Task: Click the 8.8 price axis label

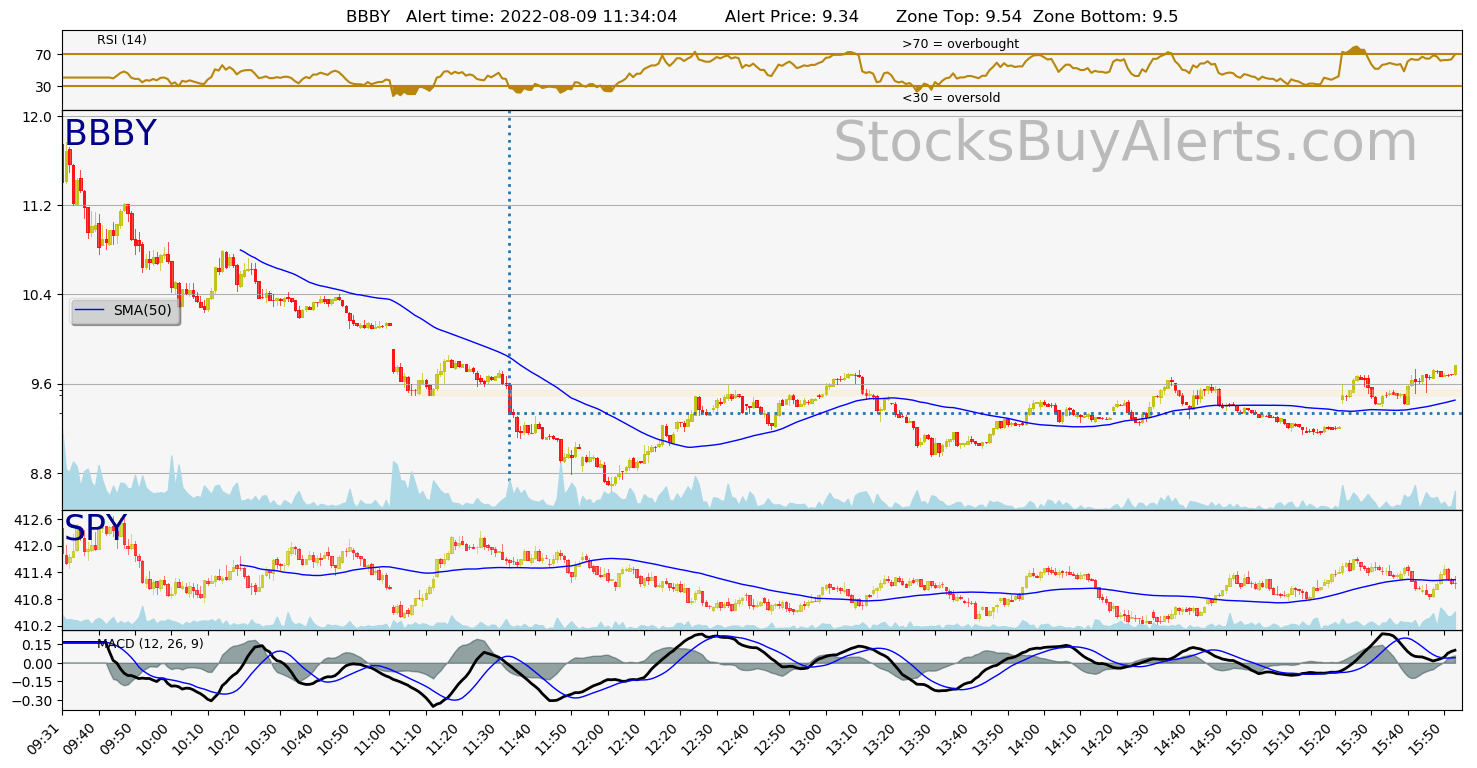Action: pos(42,474)
